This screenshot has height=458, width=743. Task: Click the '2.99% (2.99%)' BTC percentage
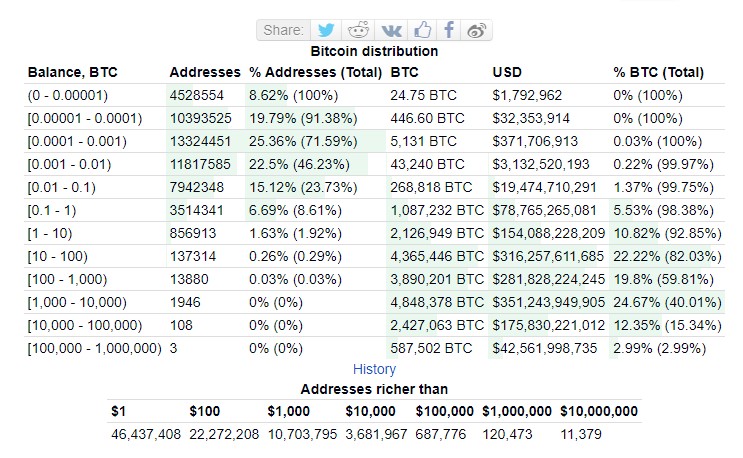tap(660, 349)
